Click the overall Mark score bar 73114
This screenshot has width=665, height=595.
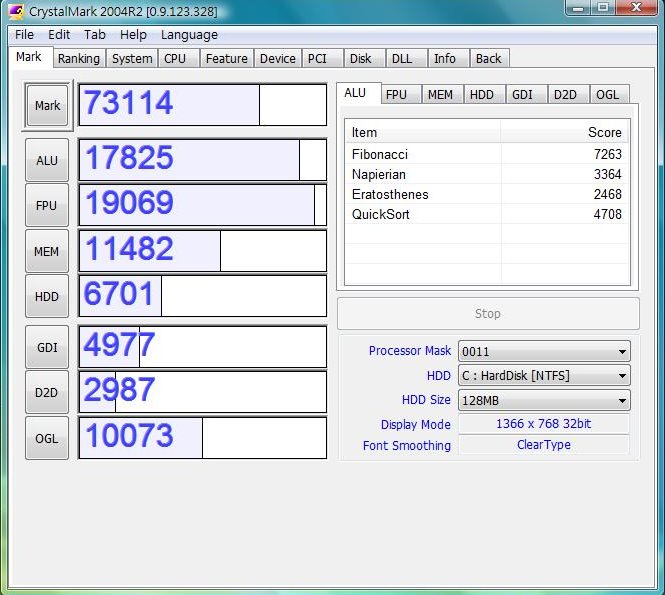point(202,105)
